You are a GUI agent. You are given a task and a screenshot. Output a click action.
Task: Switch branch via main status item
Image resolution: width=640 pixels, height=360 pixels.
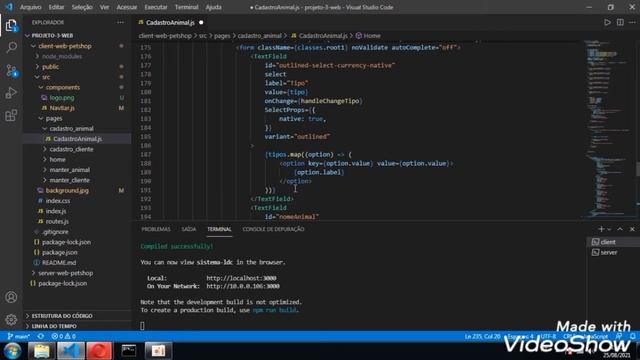coord(19,336)
